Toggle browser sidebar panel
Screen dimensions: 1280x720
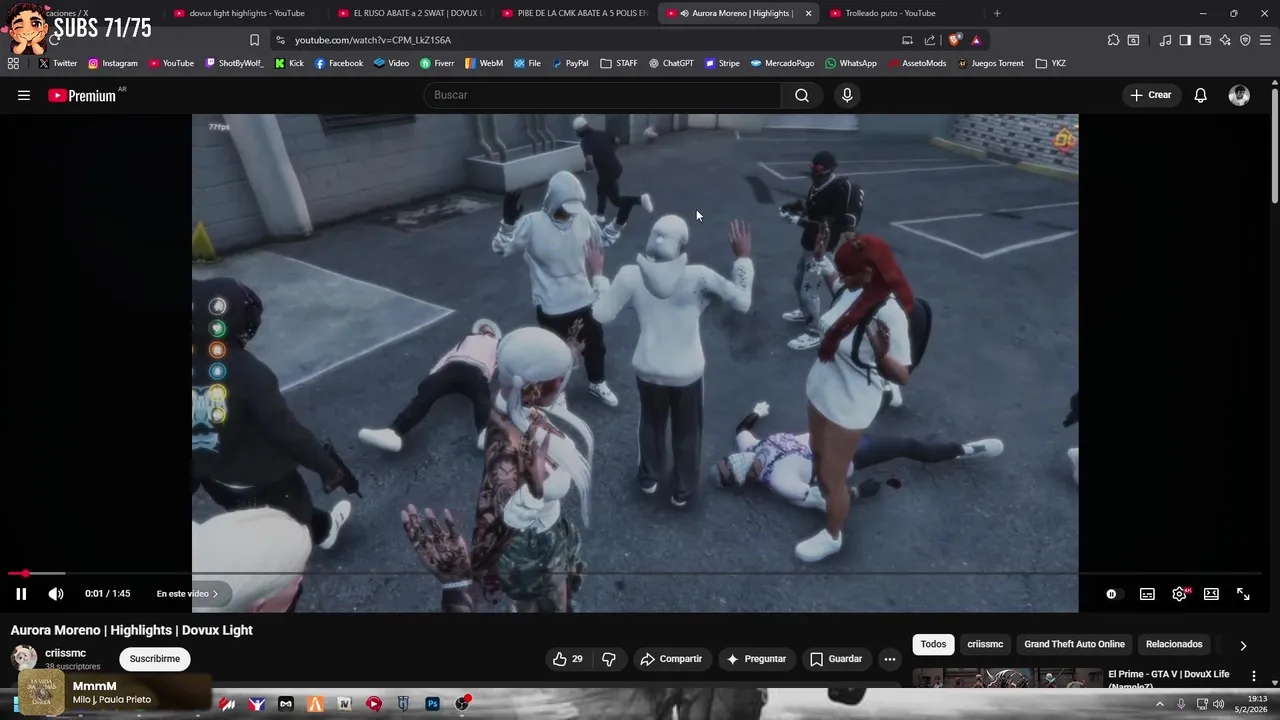1185,40
